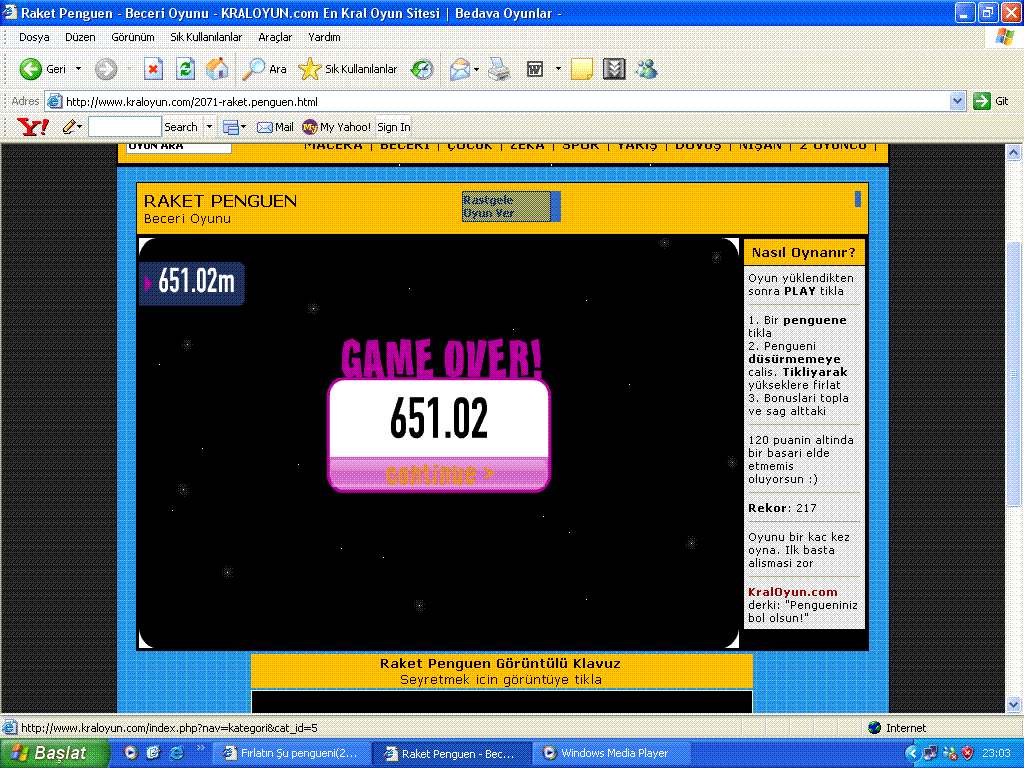
Task: Launch Messenger from the people icon
Action: [647, 69]
